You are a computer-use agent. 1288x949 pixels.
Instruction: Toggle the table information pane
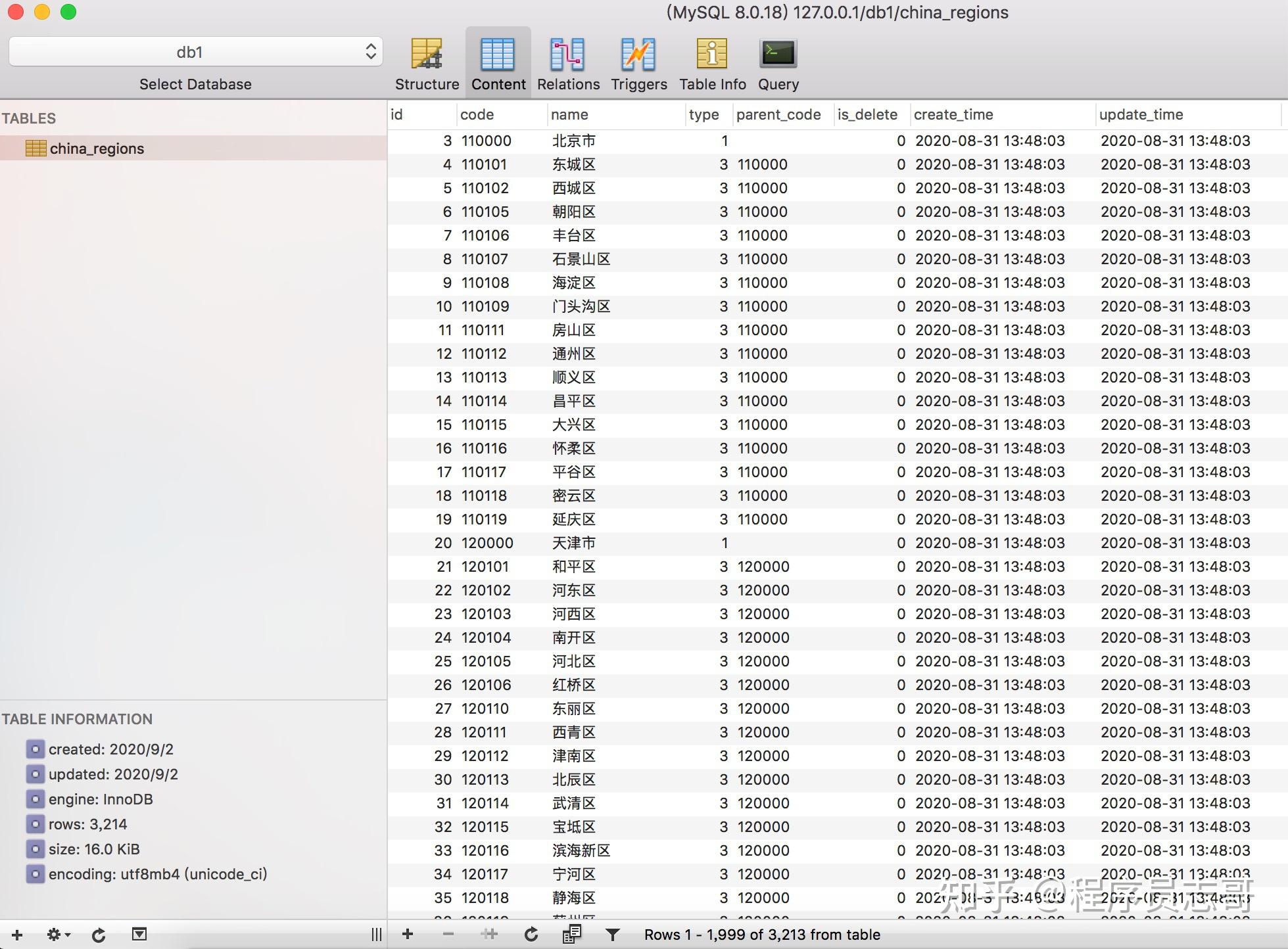tap(139, 935)
